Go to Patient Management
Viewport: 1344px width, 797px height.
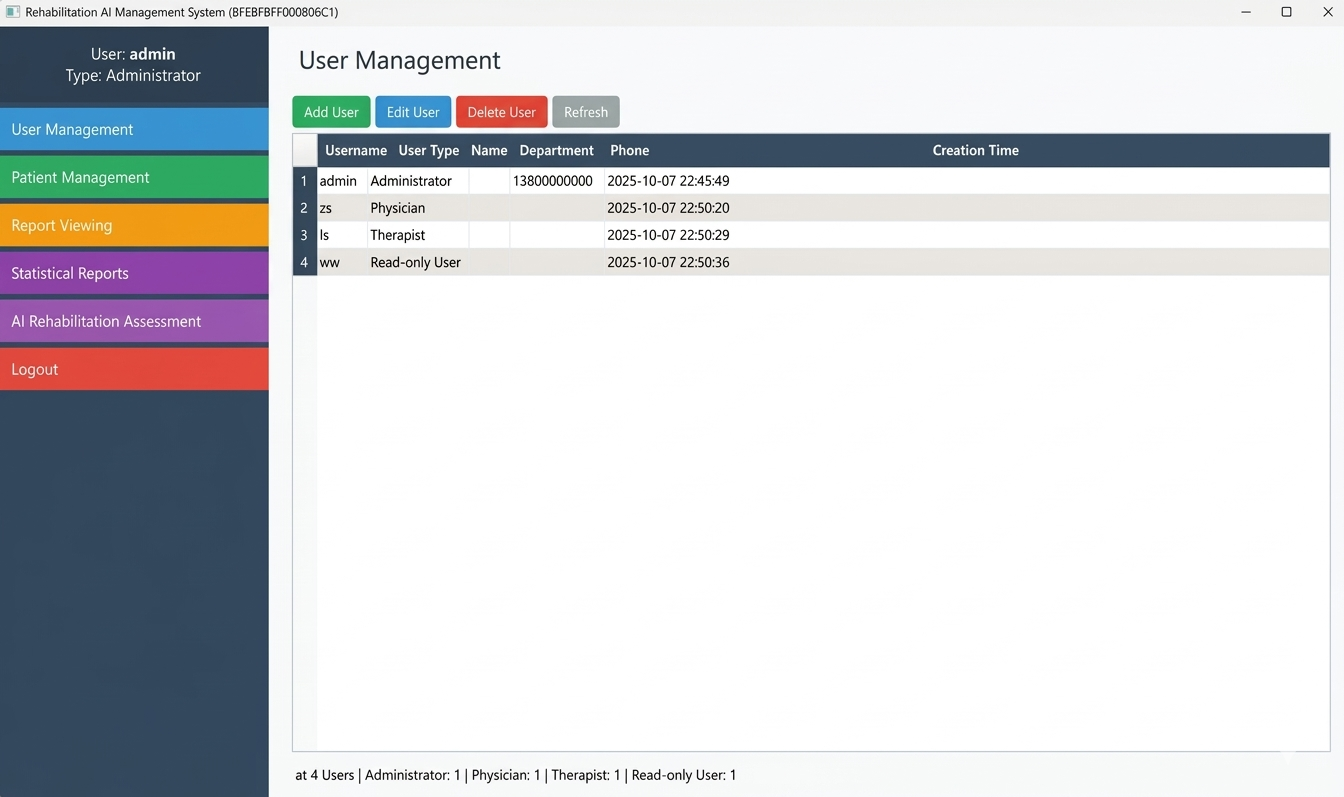(134, 177)
